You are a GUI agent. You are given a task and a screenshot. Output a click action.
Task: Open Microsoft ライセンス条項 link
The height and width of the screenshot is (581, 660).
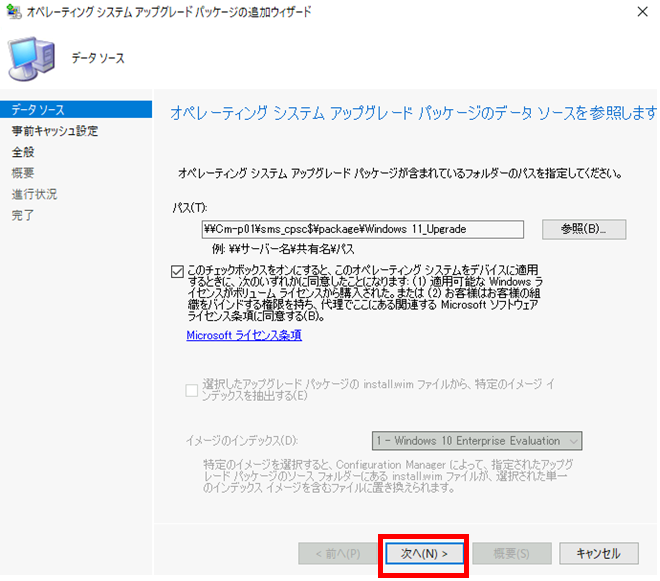click(244, 335)
